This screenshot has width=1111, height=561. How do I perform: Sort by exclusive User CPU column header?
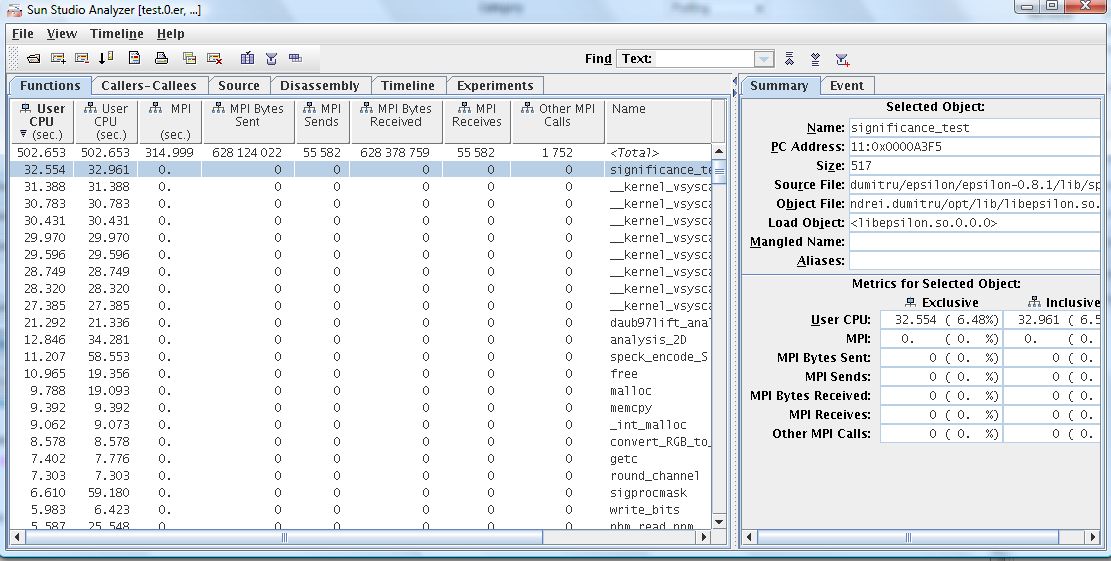[x=42, y=121]
